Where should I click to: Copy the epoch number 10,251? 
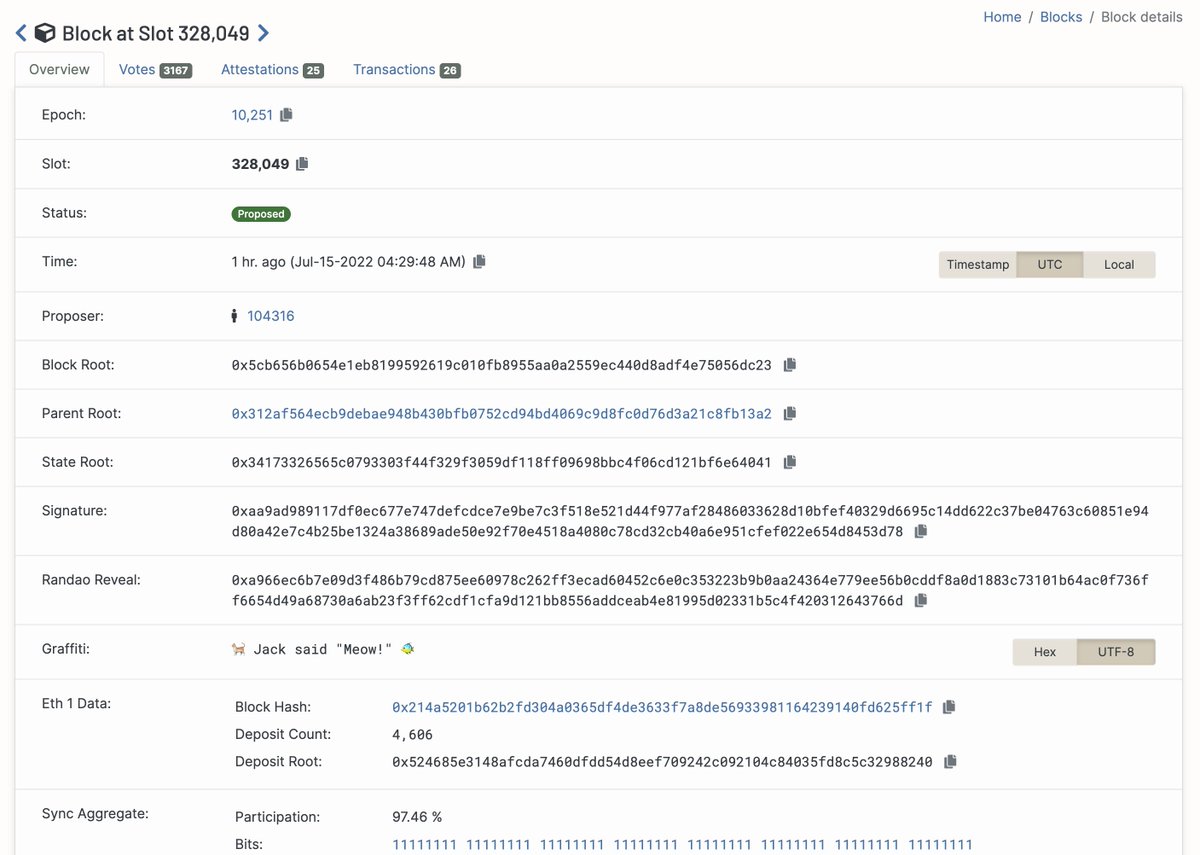286,115
